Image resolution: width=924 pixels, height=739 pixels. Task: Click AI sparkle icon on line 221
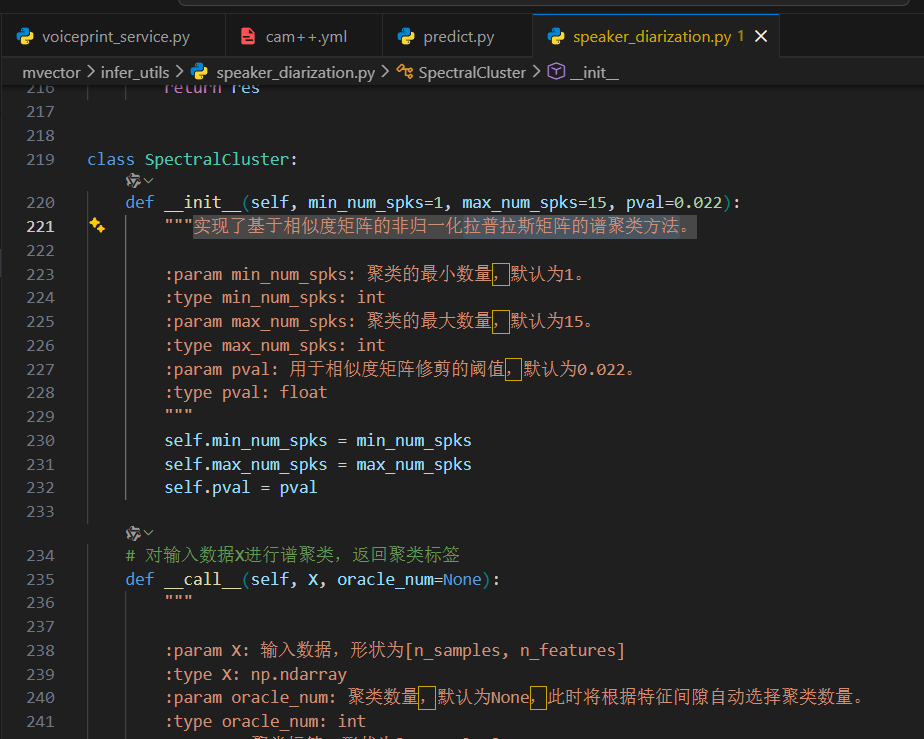tap(97, 225)
